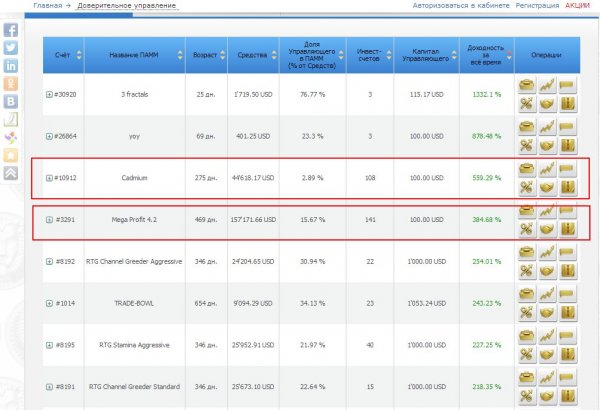Click the flat bar icon in the yoy row
600x410 pixels.
(568, 126)
